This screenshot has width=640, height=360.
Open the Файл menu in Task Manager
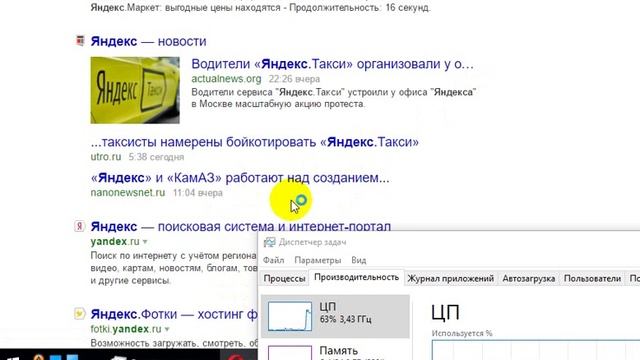[273, 260]
